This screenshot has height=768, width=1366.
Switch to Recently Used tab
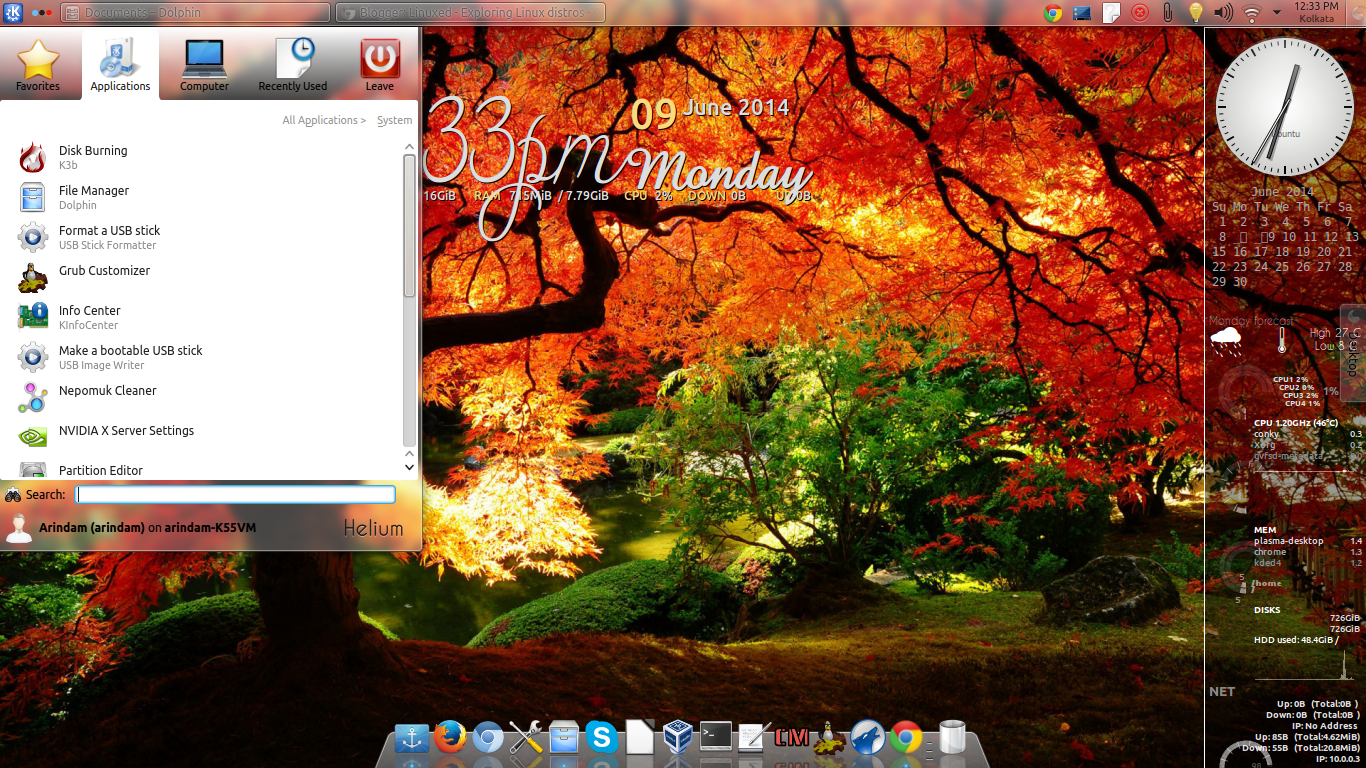[x=293, y=66]
